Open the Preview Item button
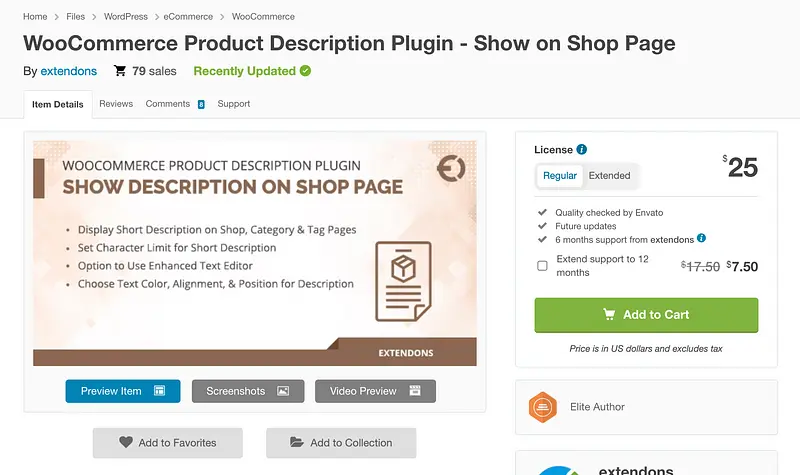The image size is (800, 475). pos(123,391)
